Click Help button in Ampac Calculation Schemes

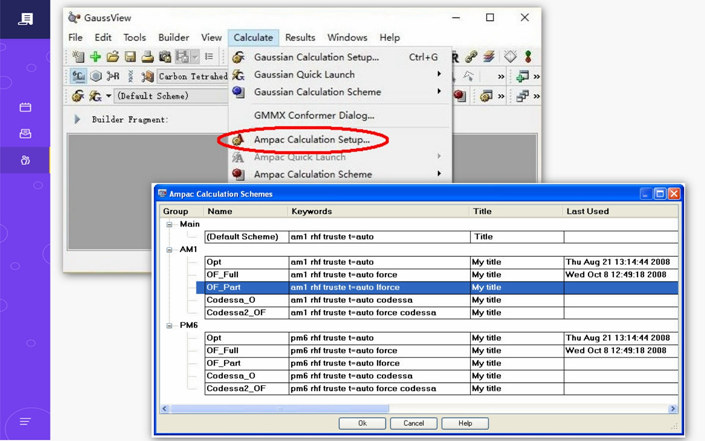pos(465,423)
